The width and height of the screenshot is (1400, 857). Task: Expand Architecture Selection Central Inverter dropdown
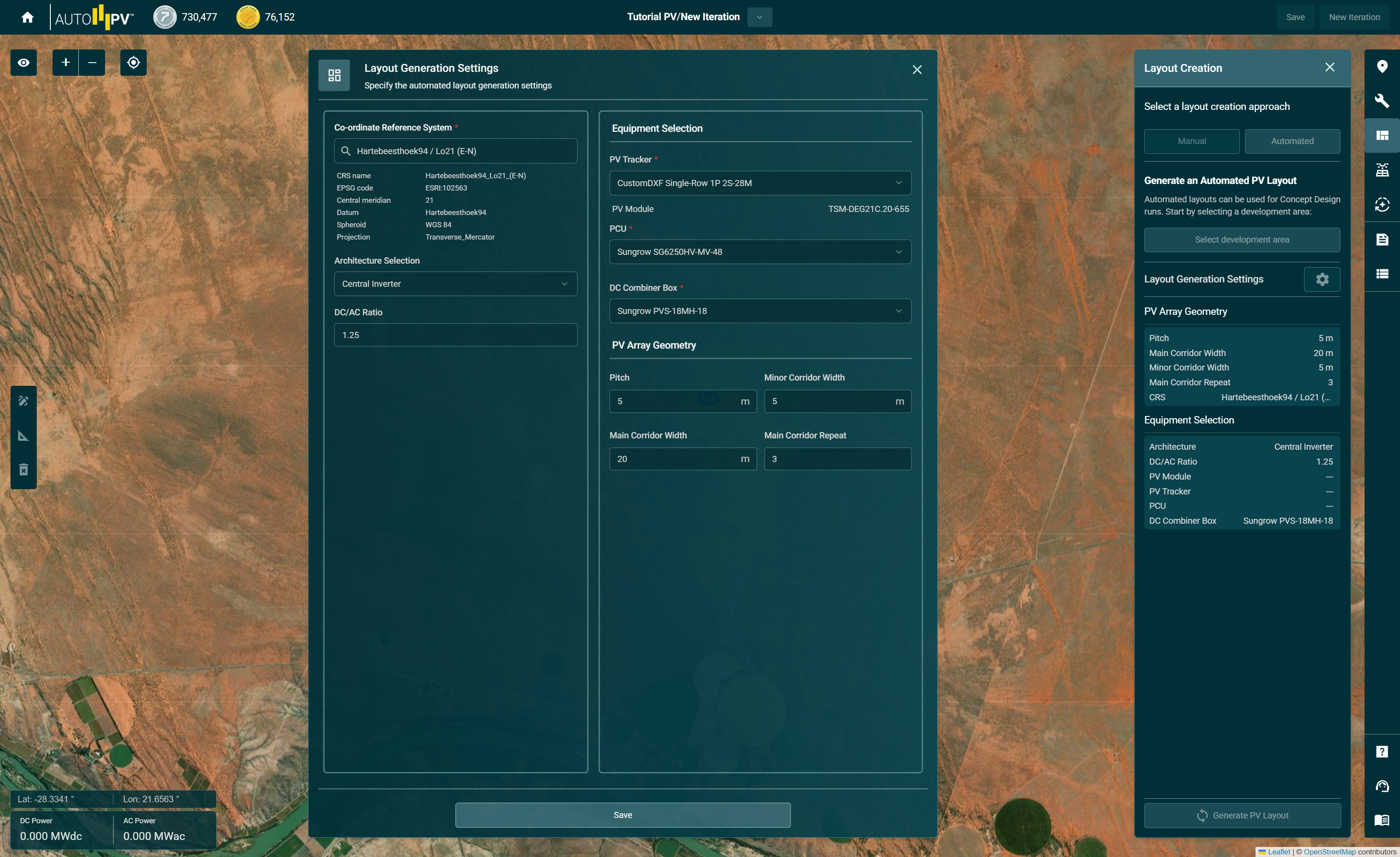pos(455,284)
